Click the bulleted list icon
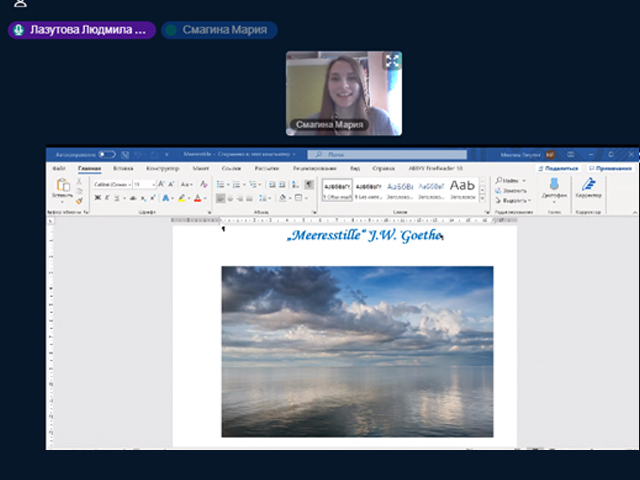 [x=220, y=185]
